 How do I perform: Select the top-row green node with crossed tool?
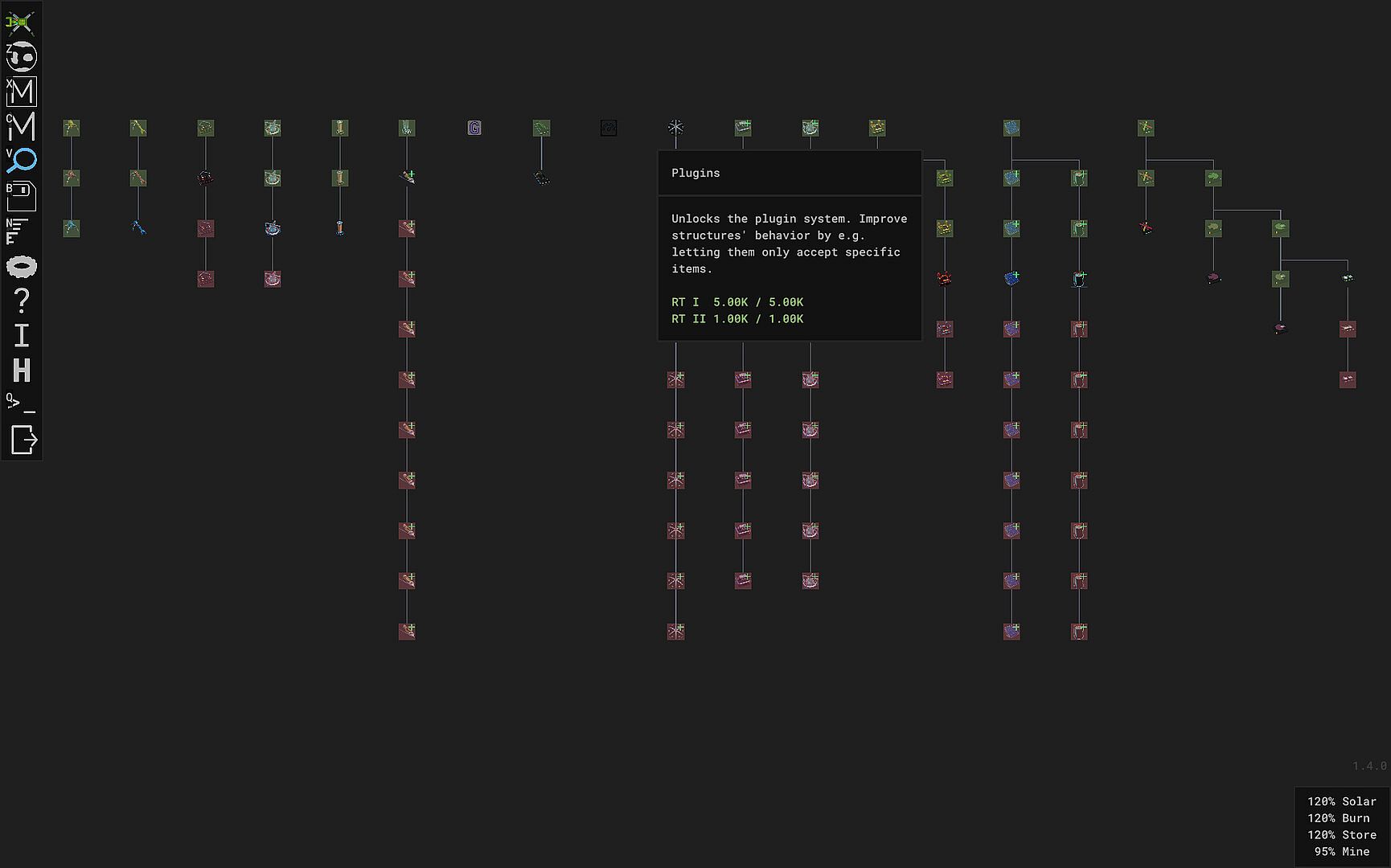tap(1146, 128)
